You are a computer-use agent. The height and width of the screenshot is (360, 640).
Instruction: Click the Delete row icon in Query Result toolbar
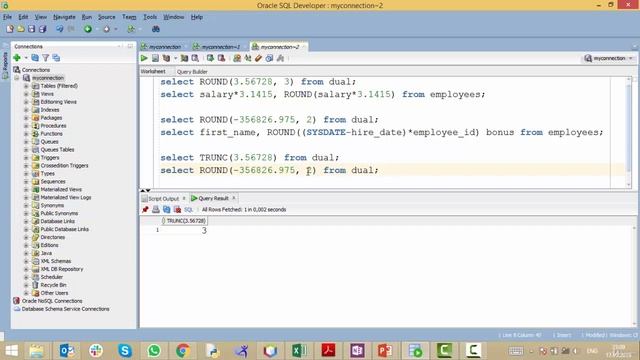coord(177,209)
